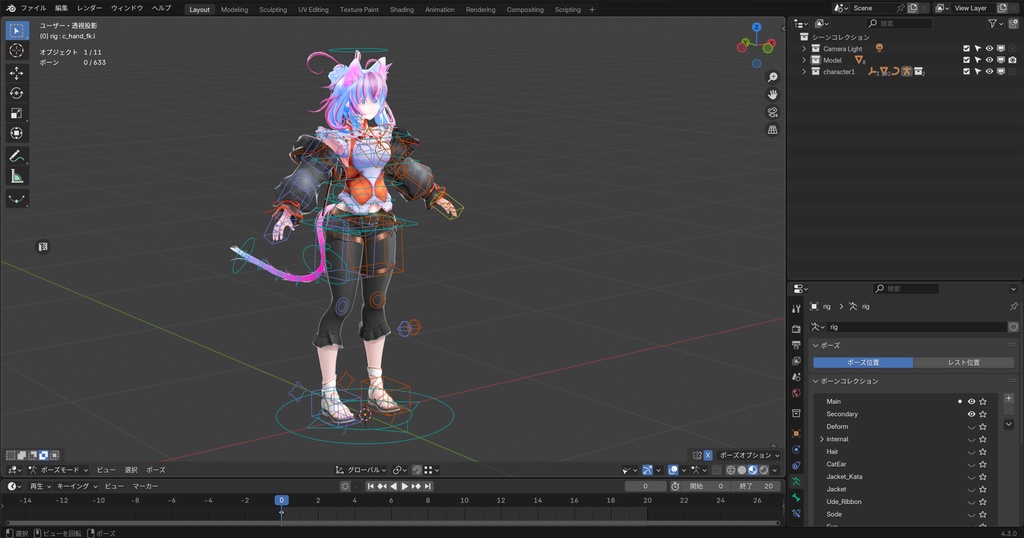Jump to the first frame startpoint
The image size is (1024, 538).
pyautogui.click(x=370, y=486)
